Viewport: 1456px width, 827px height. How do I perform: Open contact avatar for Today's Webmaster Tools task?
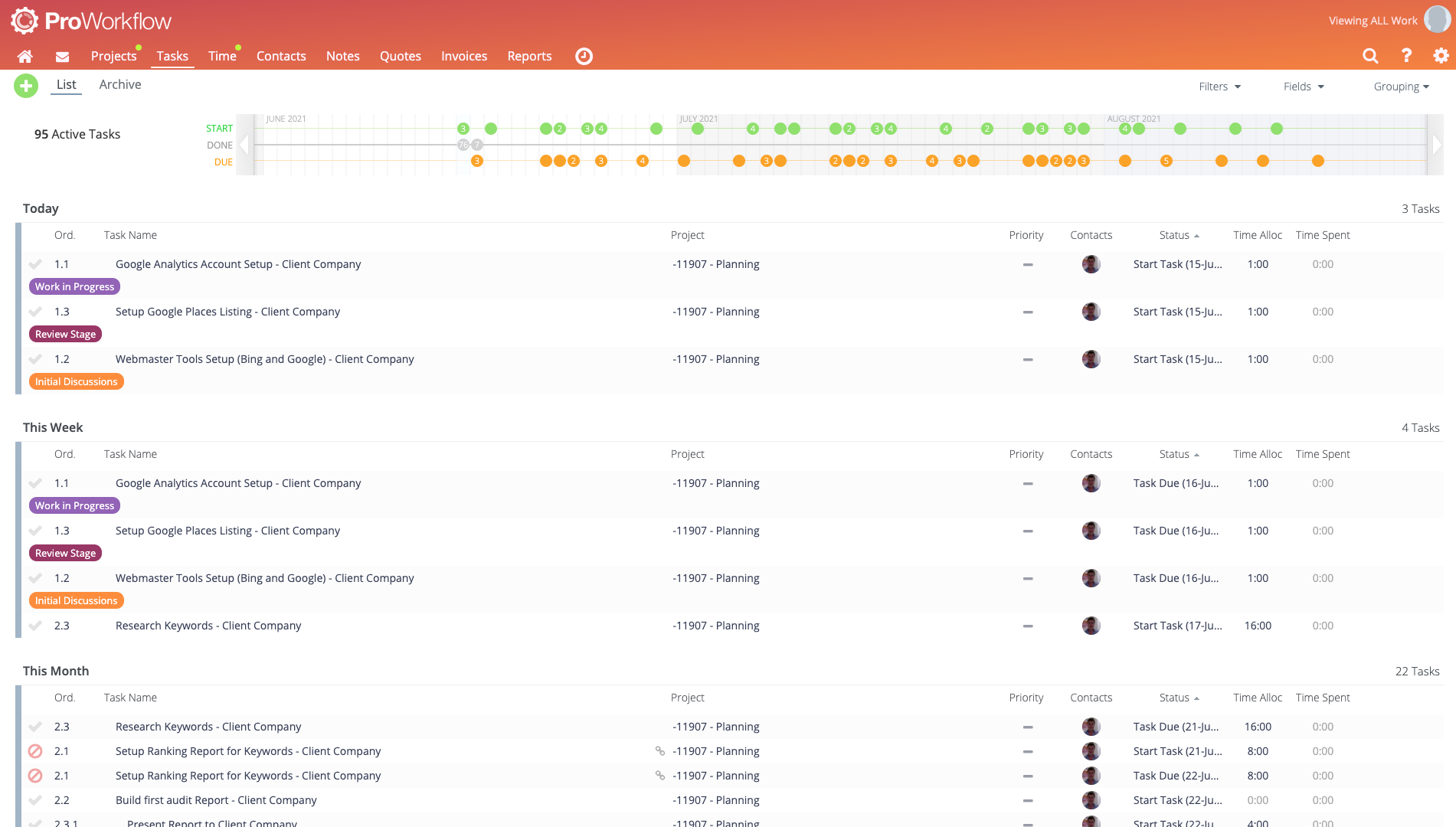pos(1091,359)
